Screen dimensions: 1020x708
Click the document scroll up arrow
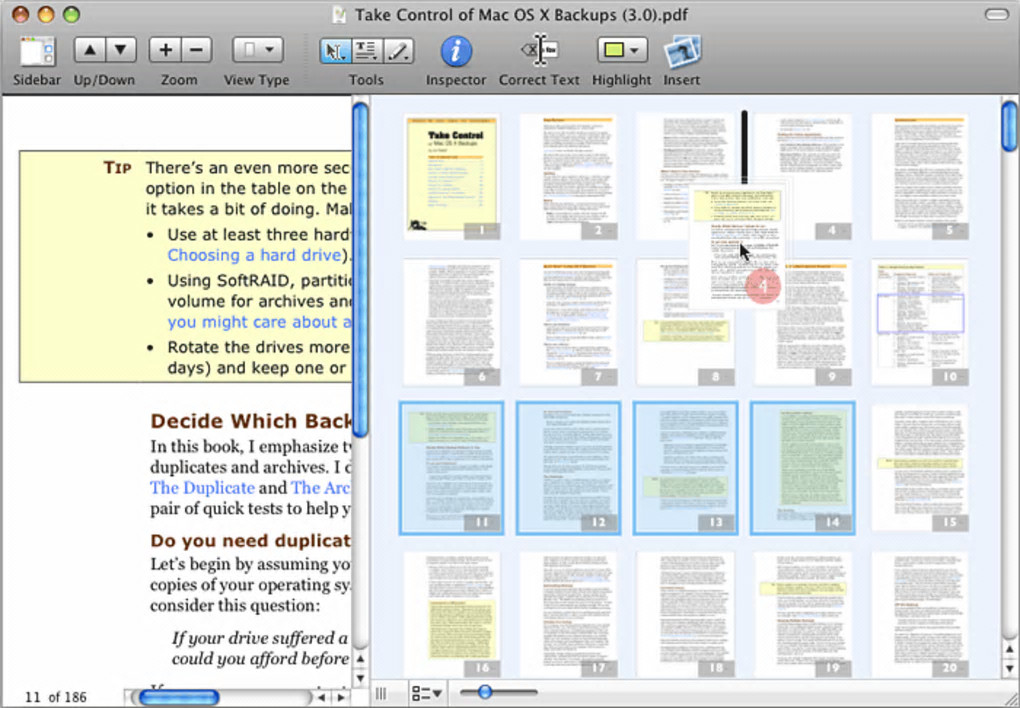click(360, 659)
